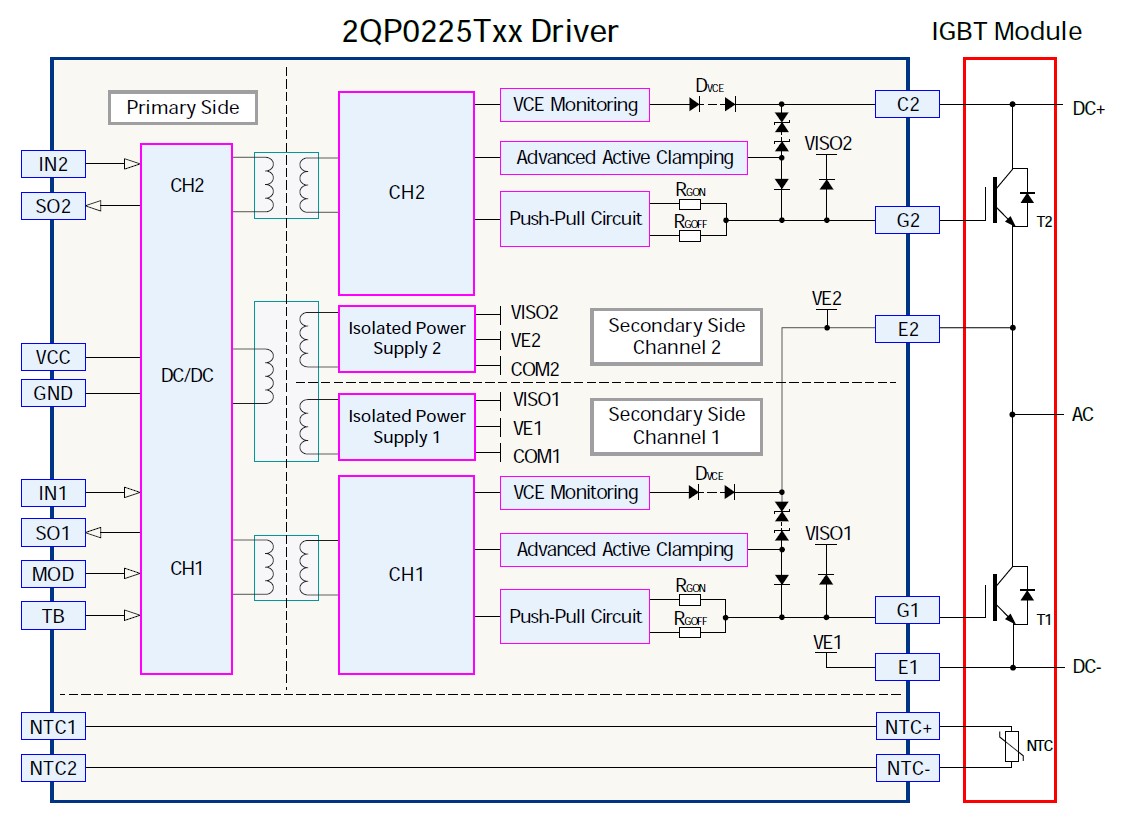Click the diode symbol under VISO2 label
The image size is (1123, 817).
point(826,184)
